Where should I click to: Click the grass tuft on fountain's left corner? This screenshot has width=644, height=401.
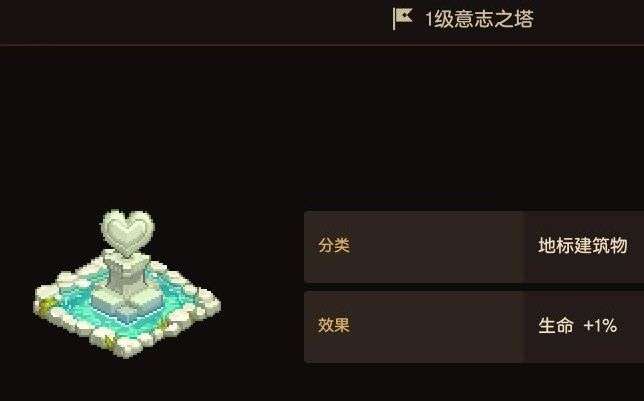point(48,304)
